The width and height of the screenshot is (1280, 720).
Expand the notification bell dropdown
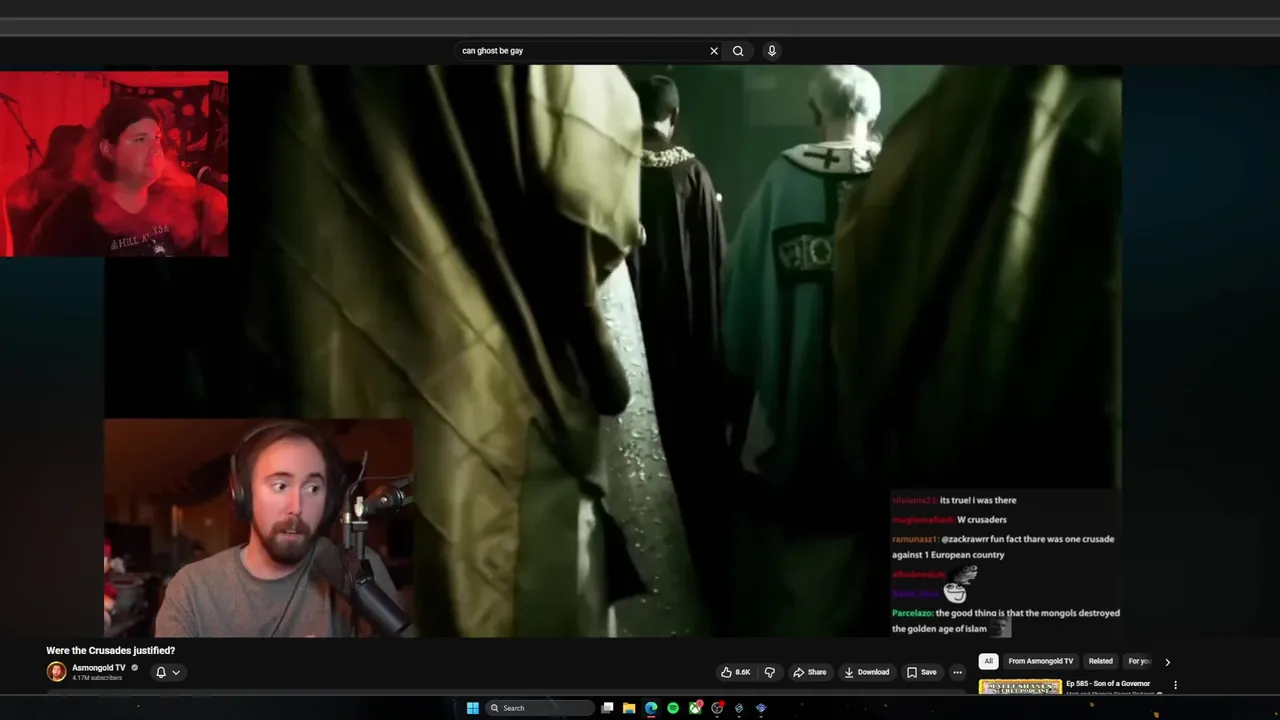point(167,672)
